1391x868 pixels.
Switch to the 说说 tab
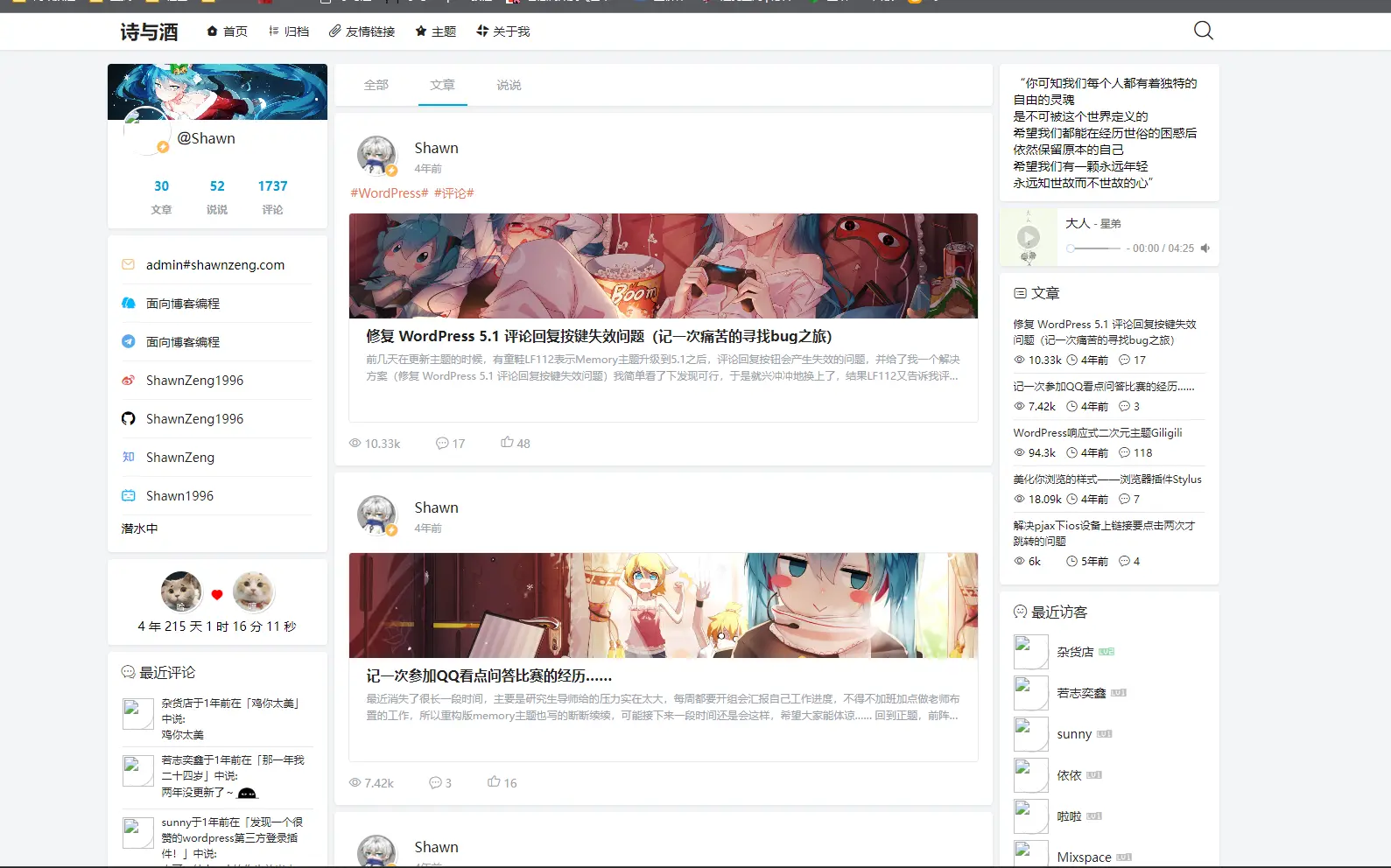coord(509,85)
